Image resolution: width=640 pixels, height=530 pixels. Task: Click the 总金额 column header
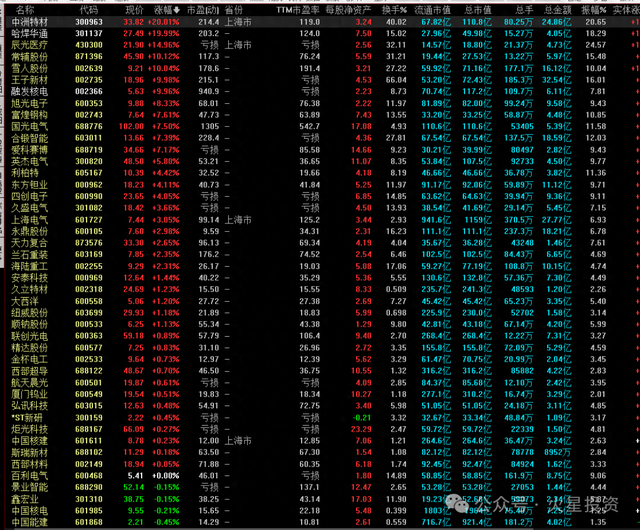tap(558, 10)
